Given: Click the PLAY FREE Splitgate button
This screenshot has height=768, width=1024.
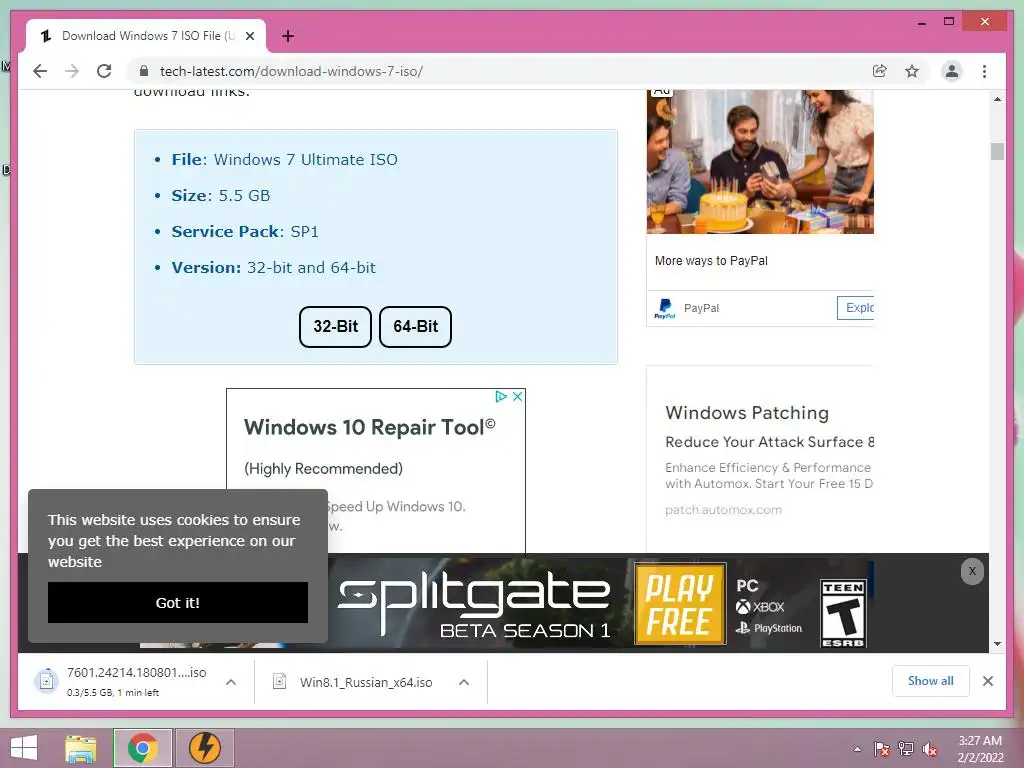Looking at the screenshot, I should [680, 603].
